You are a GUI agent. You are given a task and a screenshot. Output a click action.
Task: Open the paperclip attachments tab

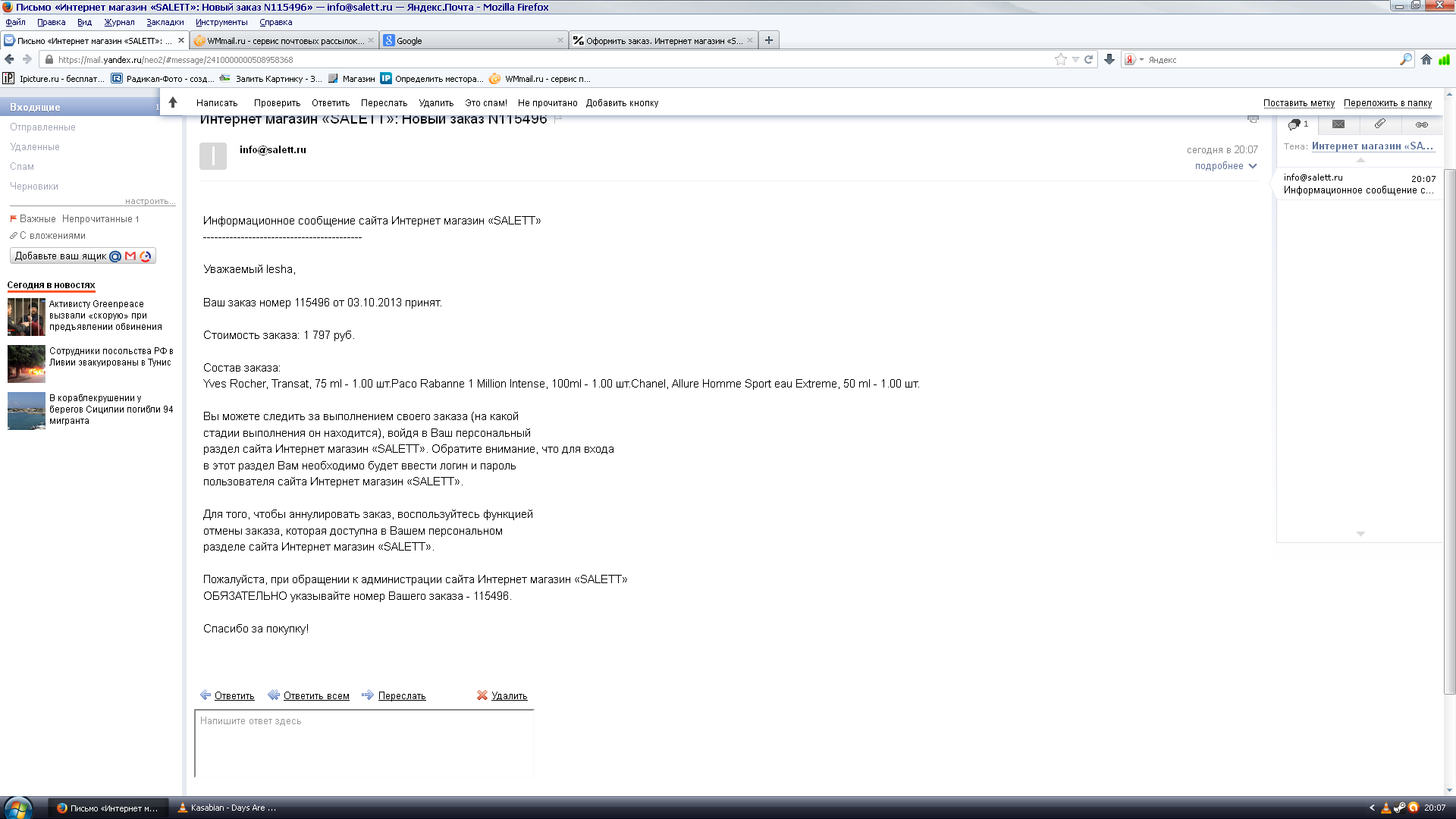pyautogui.click(x=1380, y=124)
